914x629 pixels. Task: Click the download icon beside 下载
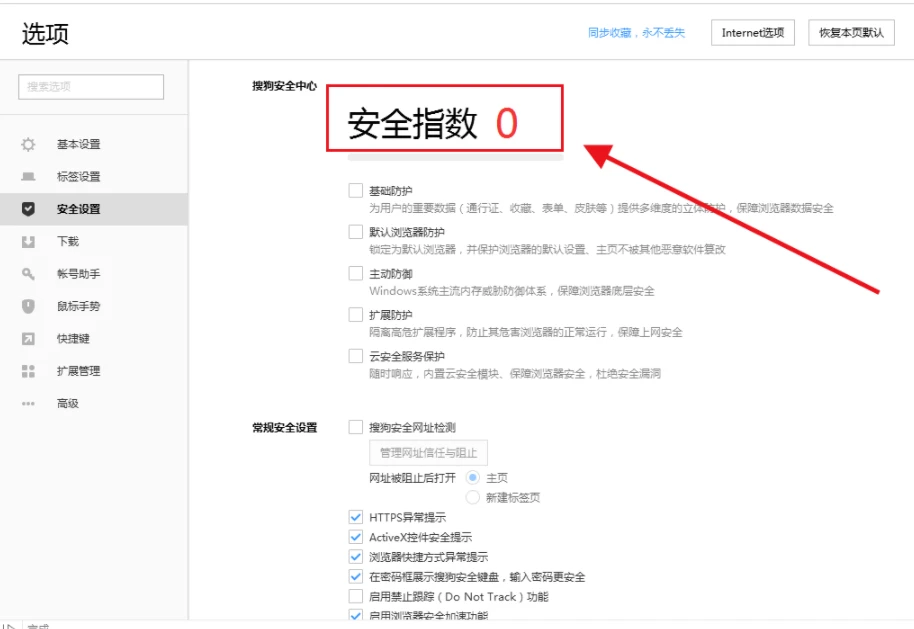pos(28,242)
